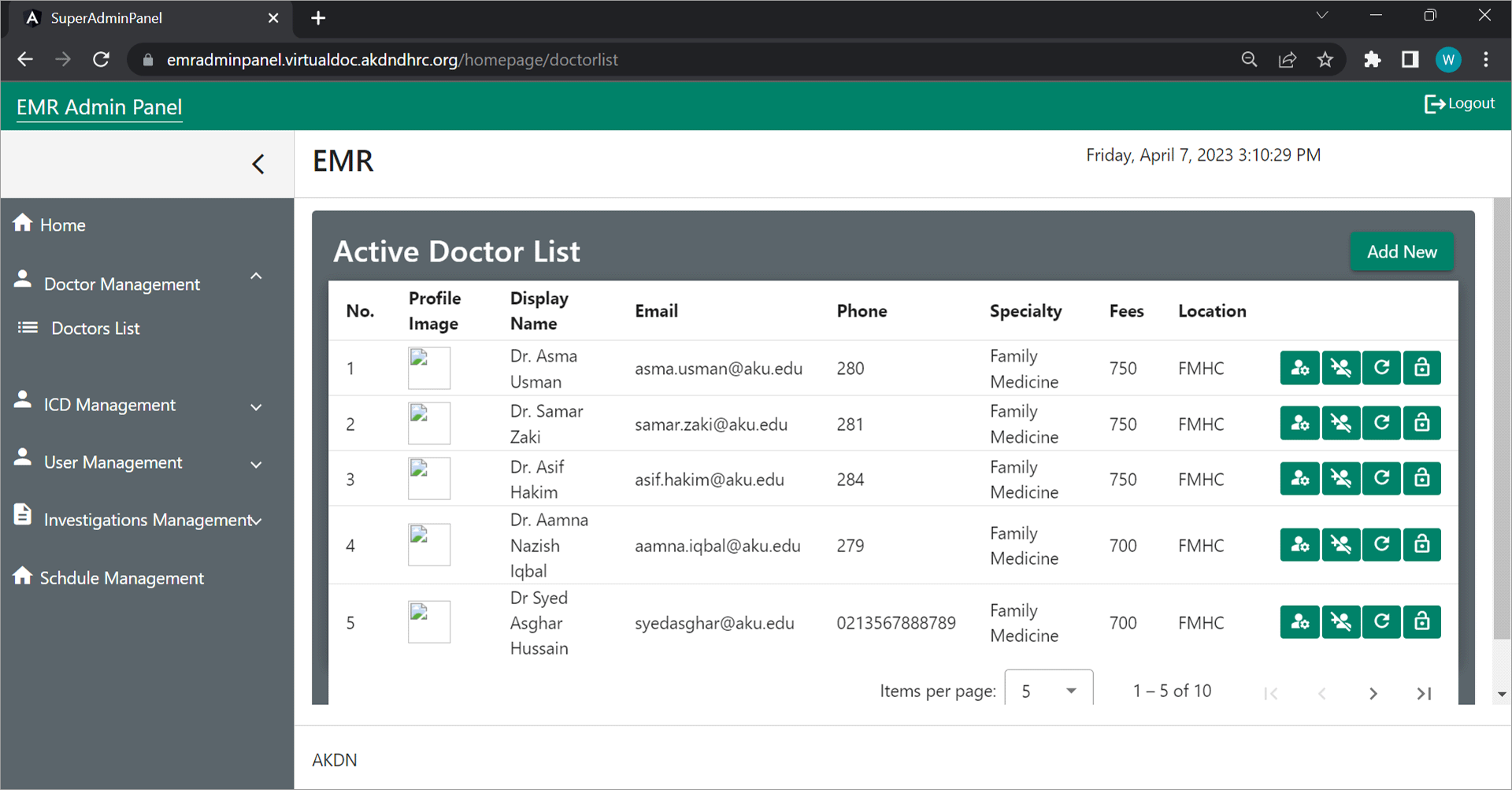
Task: Open Schdule Management via its sidebar icon
Action: 22,577
